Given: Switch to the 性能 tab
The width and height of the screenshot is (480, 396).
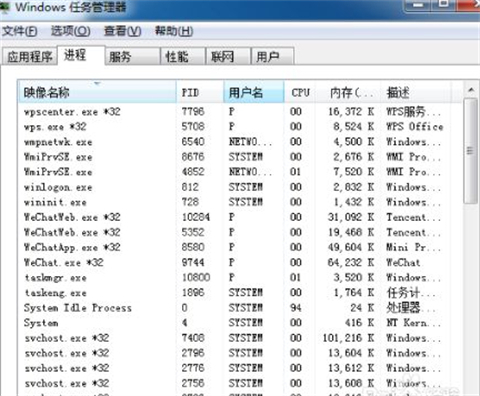Looking at the screenshot, I should pos(183,56).
